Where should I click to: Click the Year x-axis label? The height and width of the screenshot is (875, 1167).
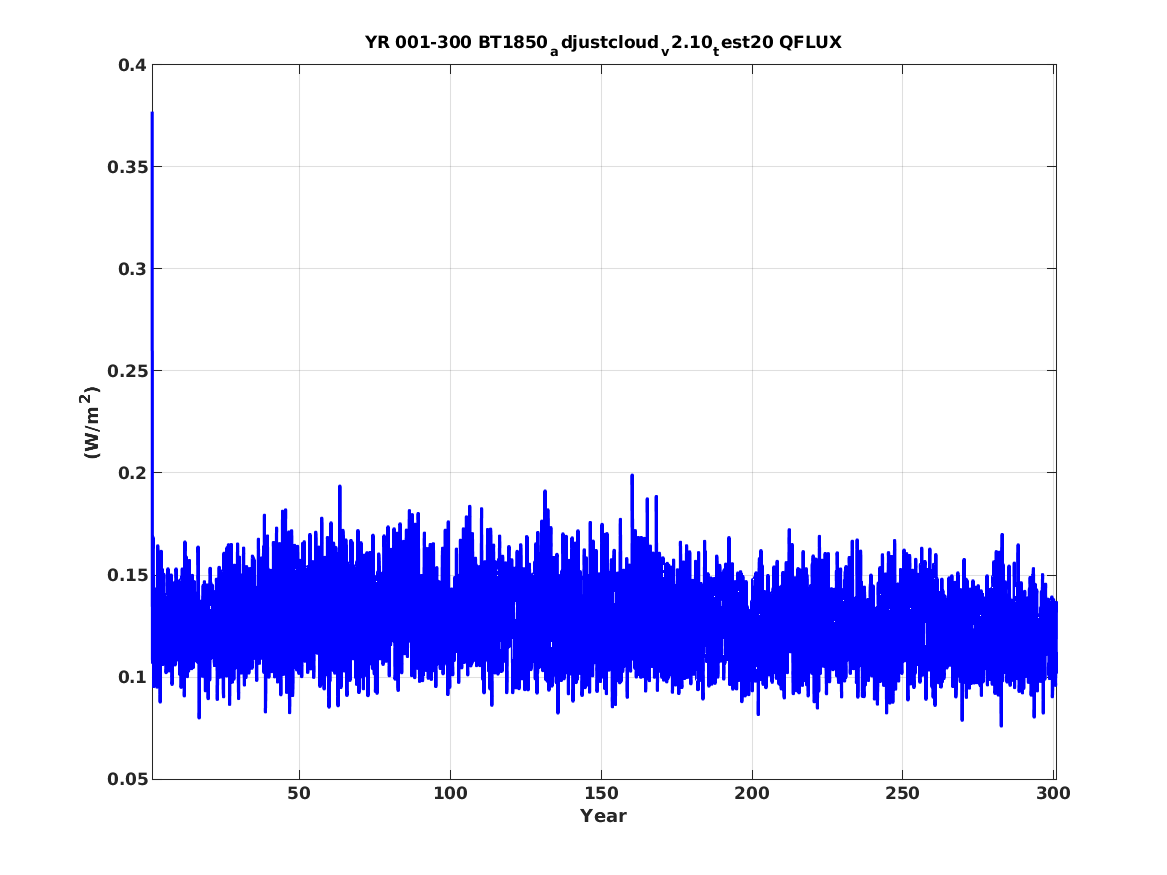(x=603, y=816)
